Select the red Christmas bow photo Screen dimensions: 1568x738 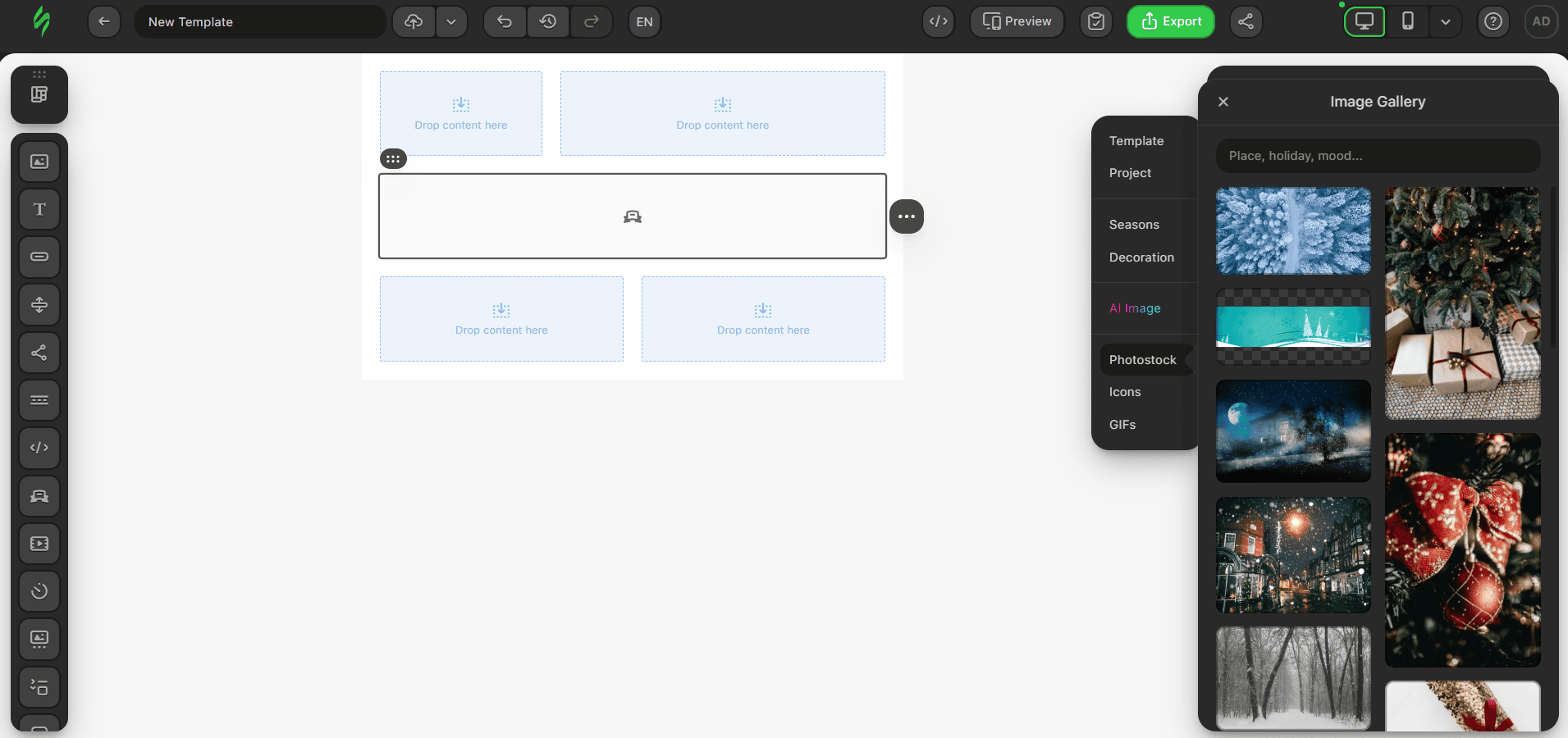1462,549
